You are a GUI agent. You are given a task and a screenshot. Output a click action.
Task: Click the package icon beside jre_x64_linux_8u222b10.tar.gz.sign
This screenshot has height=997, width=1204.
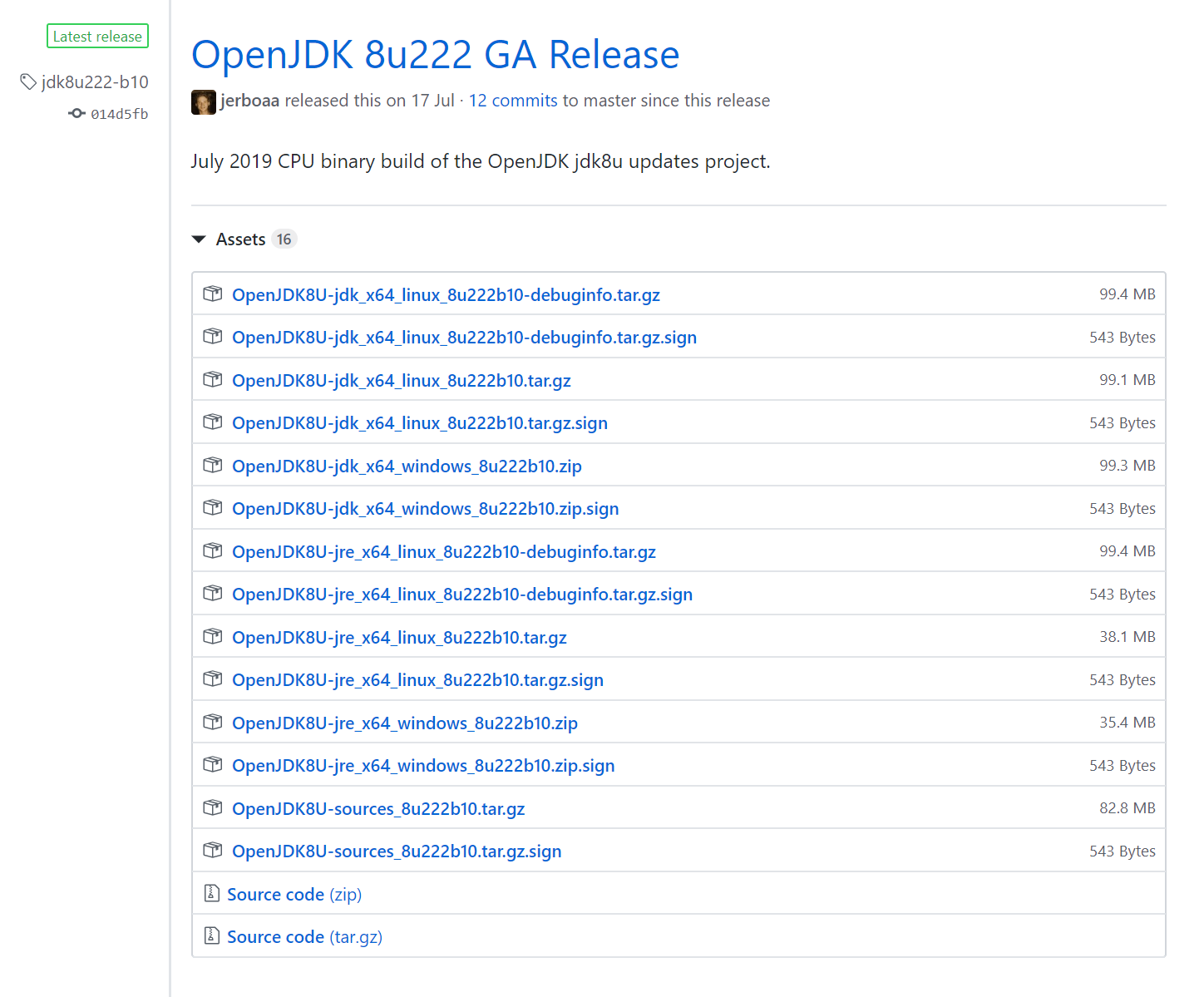(x=213, y=679)
